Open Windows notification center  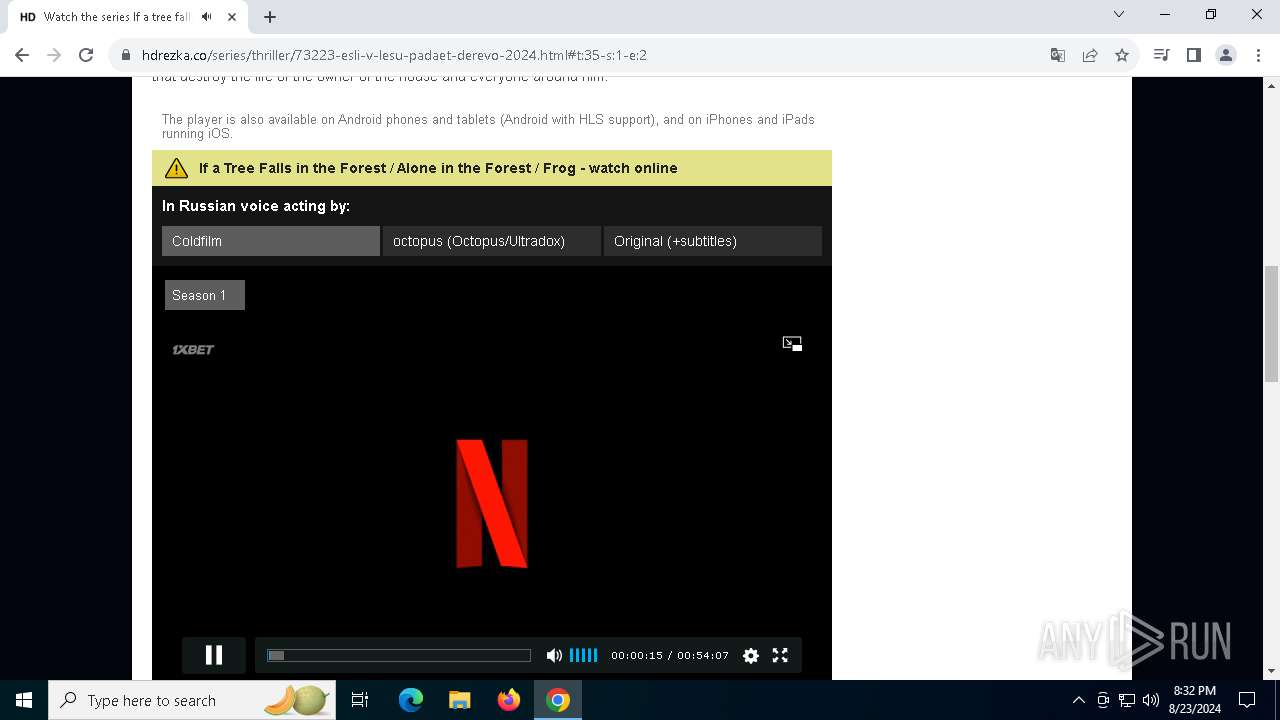(x=1247, y=700)
